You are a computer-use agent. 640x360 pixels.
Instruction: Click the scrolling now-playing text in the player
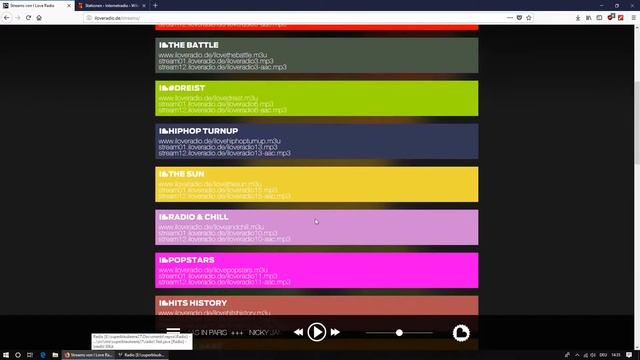[235, 333]
